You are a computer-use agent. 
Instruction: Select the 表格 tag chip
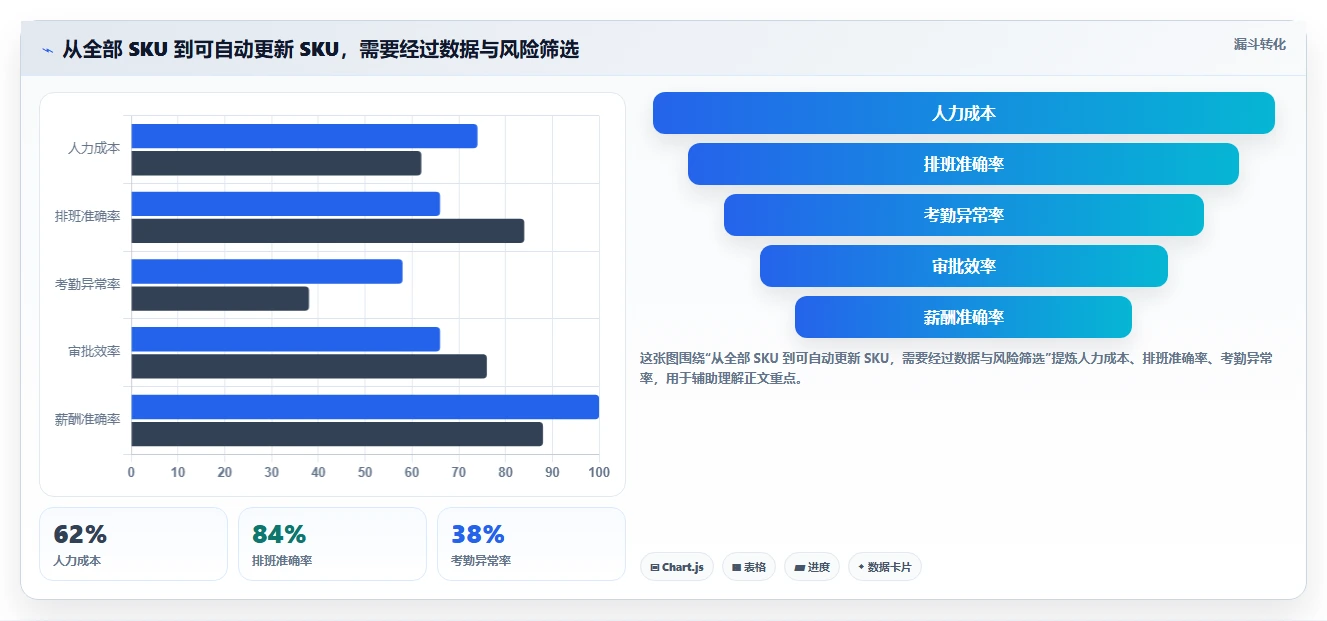click(749, 567)
